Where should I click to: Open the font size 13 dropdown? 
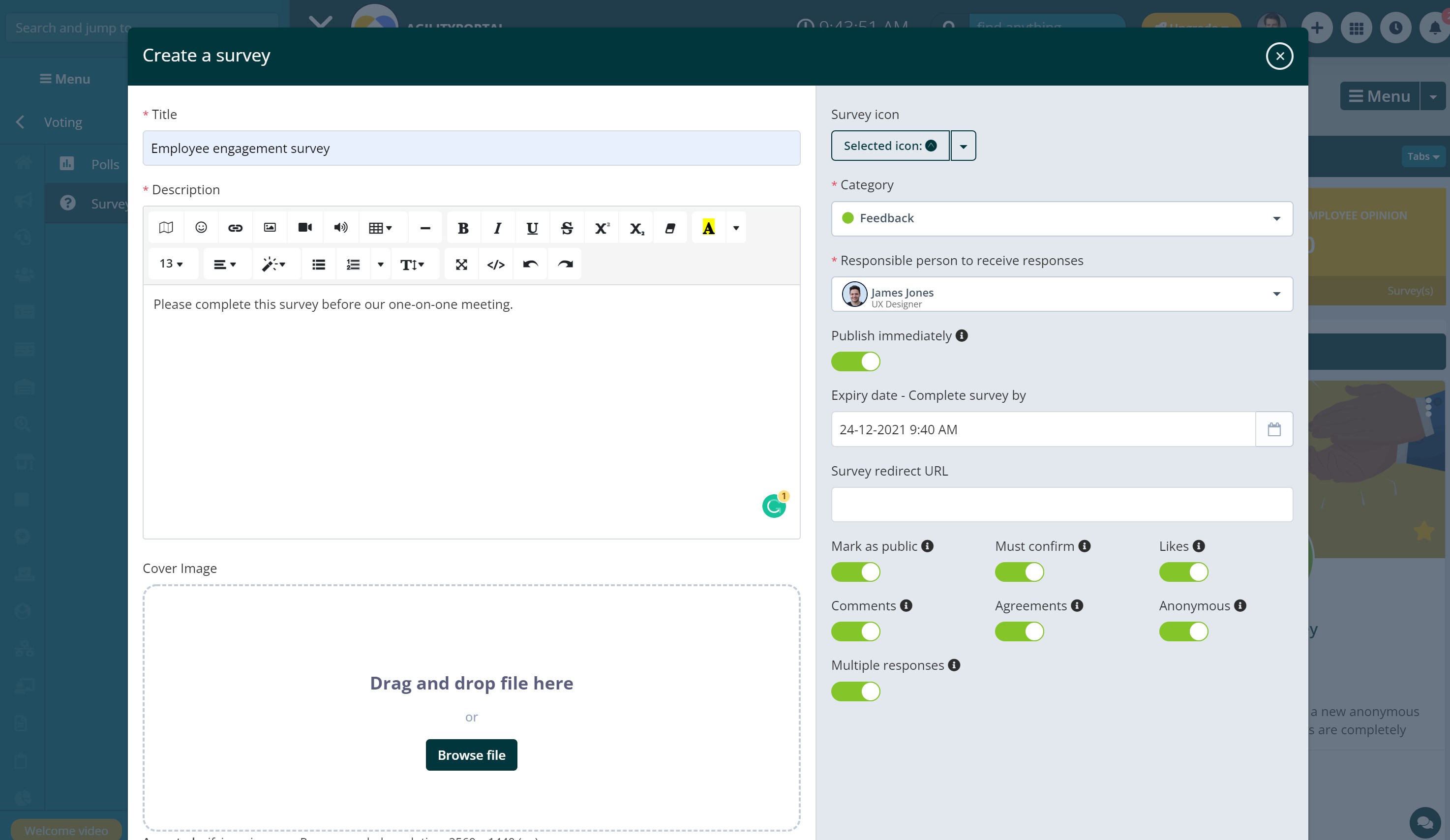pyautogui.click(x=172, y=264)
